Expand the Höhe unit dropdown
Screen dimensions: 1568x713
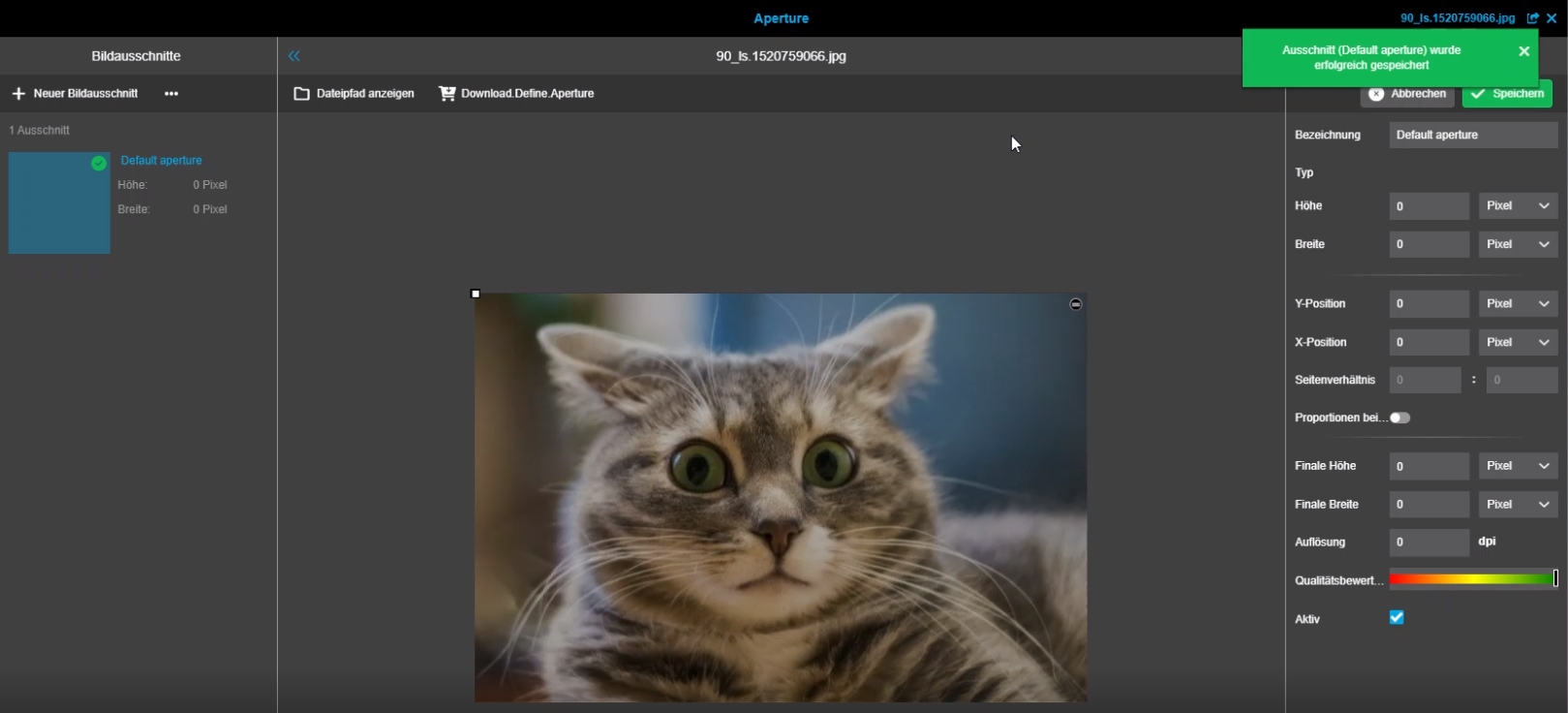(x=1518, y=205)
